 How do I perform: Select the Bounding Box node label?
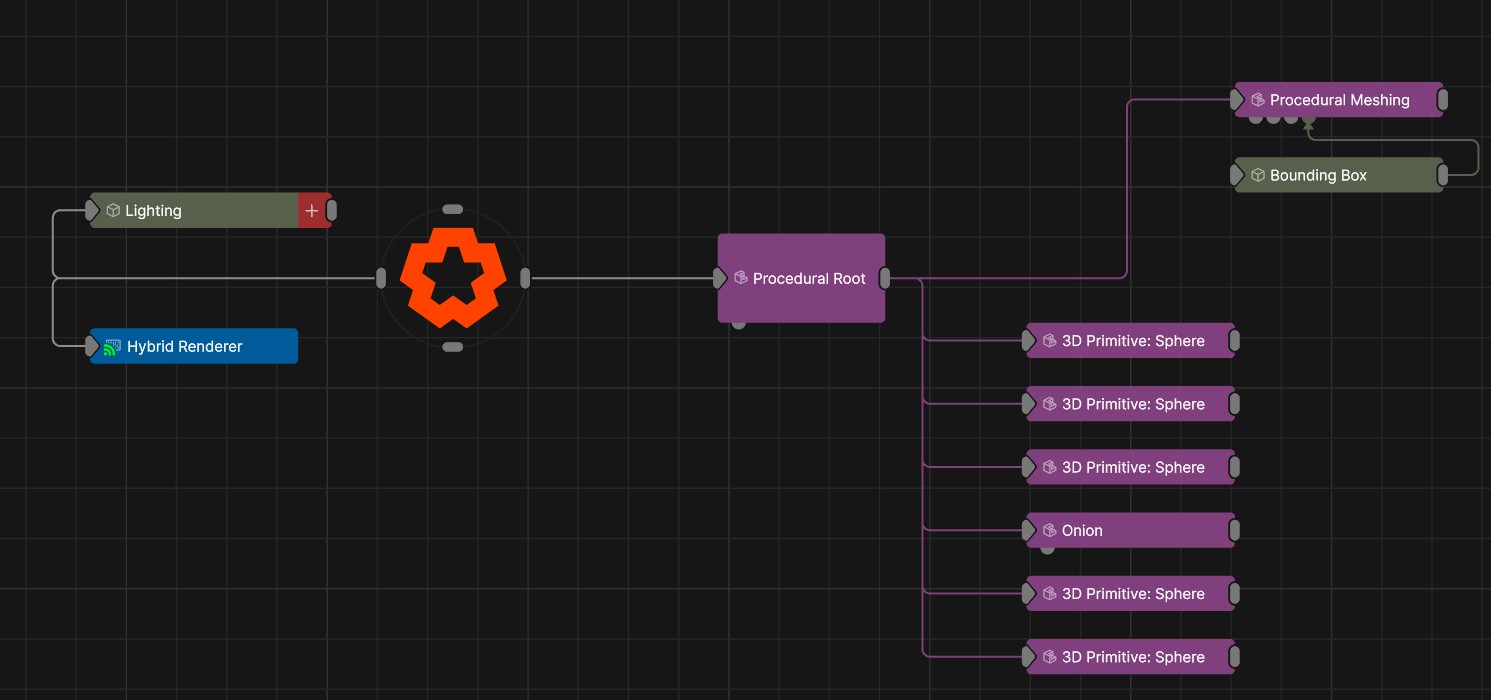coord(1318,175)
